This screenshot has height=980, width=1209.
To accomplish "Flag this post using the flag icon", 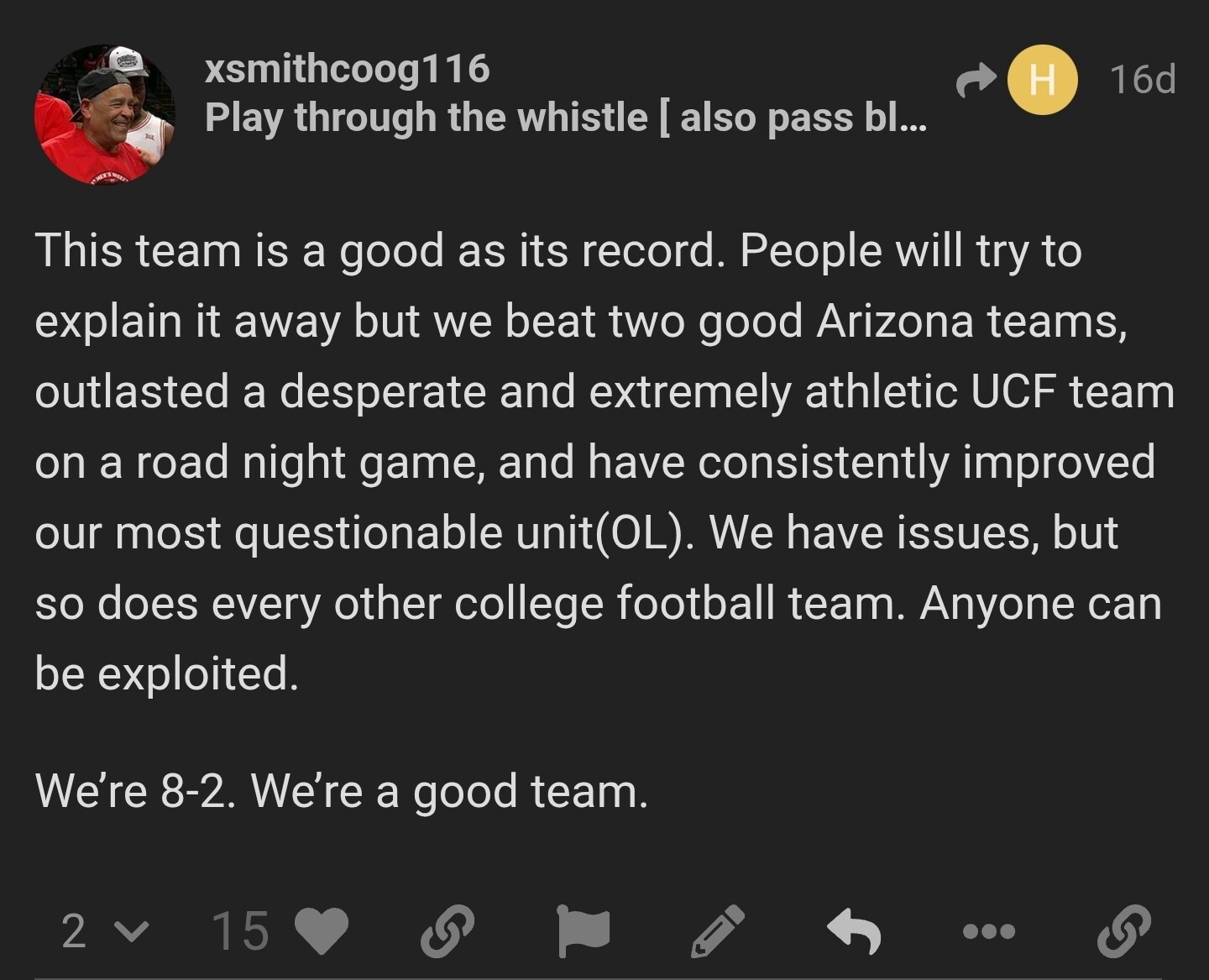I will (x=583, y=931).
